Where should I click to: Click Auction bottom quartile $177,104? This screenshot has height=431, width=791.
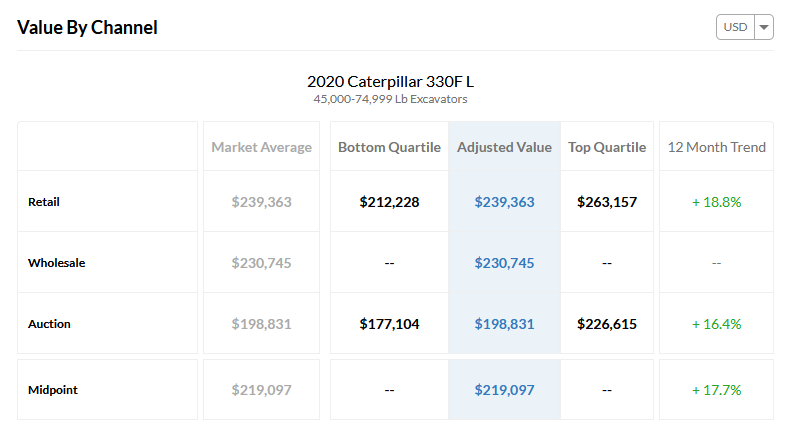[x=389, y=324]
